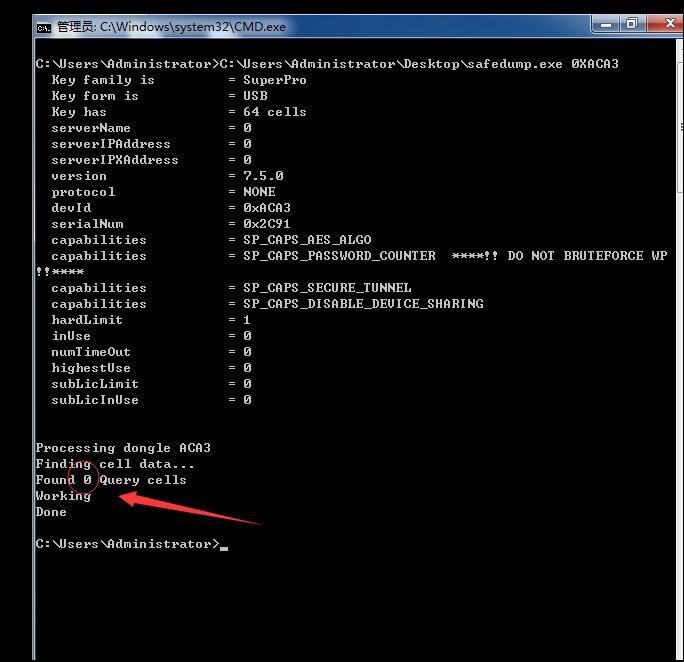Viewport: 684px width, 662px height.
Task: Click the vertical scrollbar of console
Action: coord(680,349)
